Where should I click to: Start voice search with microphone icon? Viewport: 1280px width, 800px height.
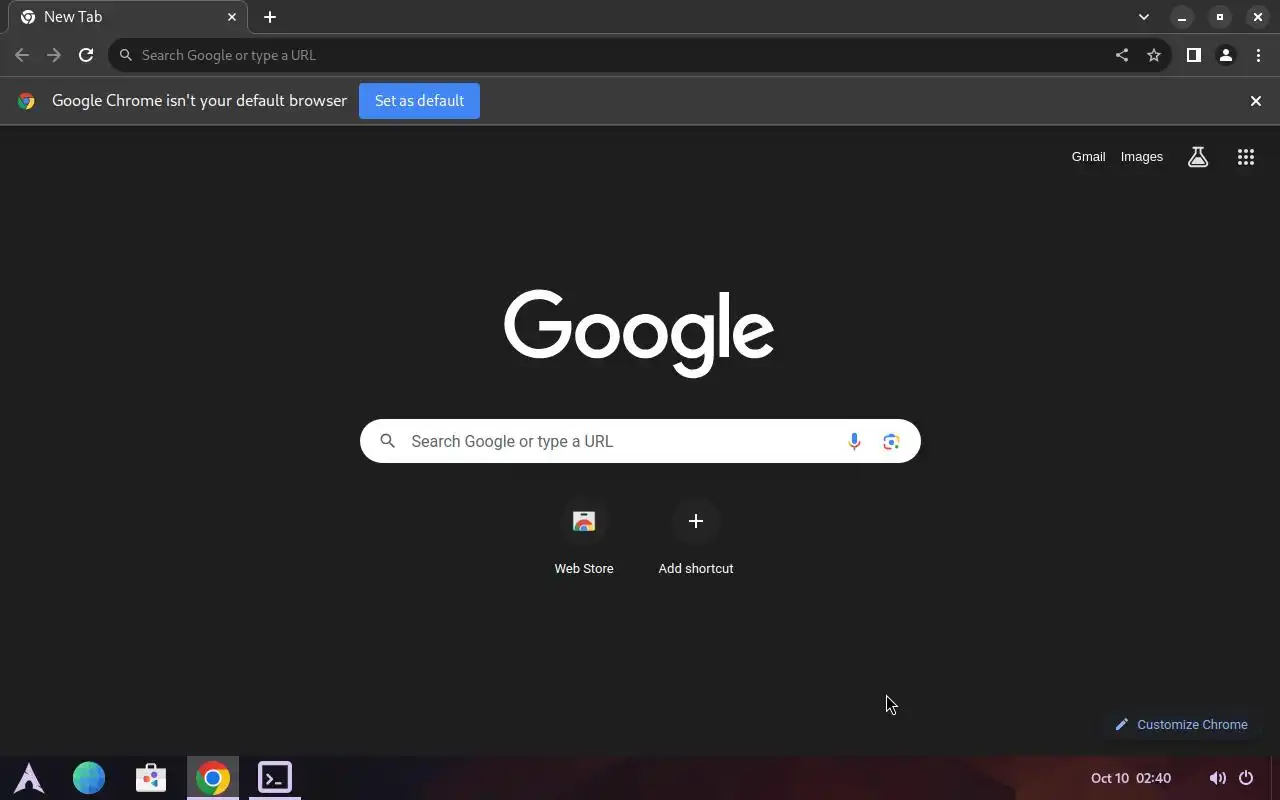pos(854,441)
